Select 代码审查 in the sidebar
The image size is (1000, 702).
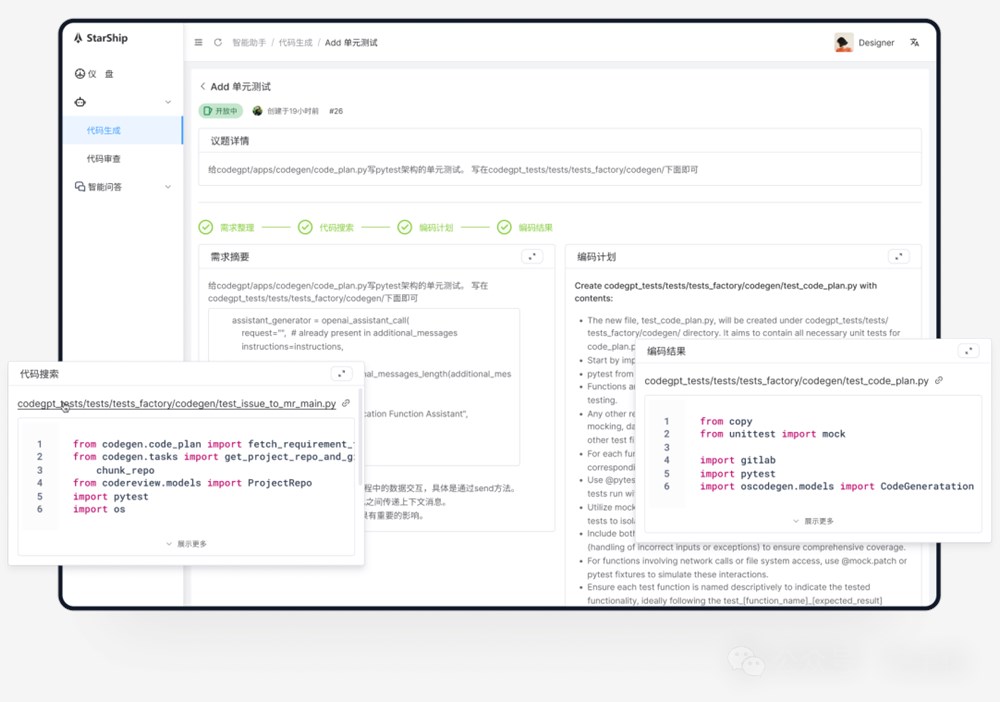(x=103, y=158)
